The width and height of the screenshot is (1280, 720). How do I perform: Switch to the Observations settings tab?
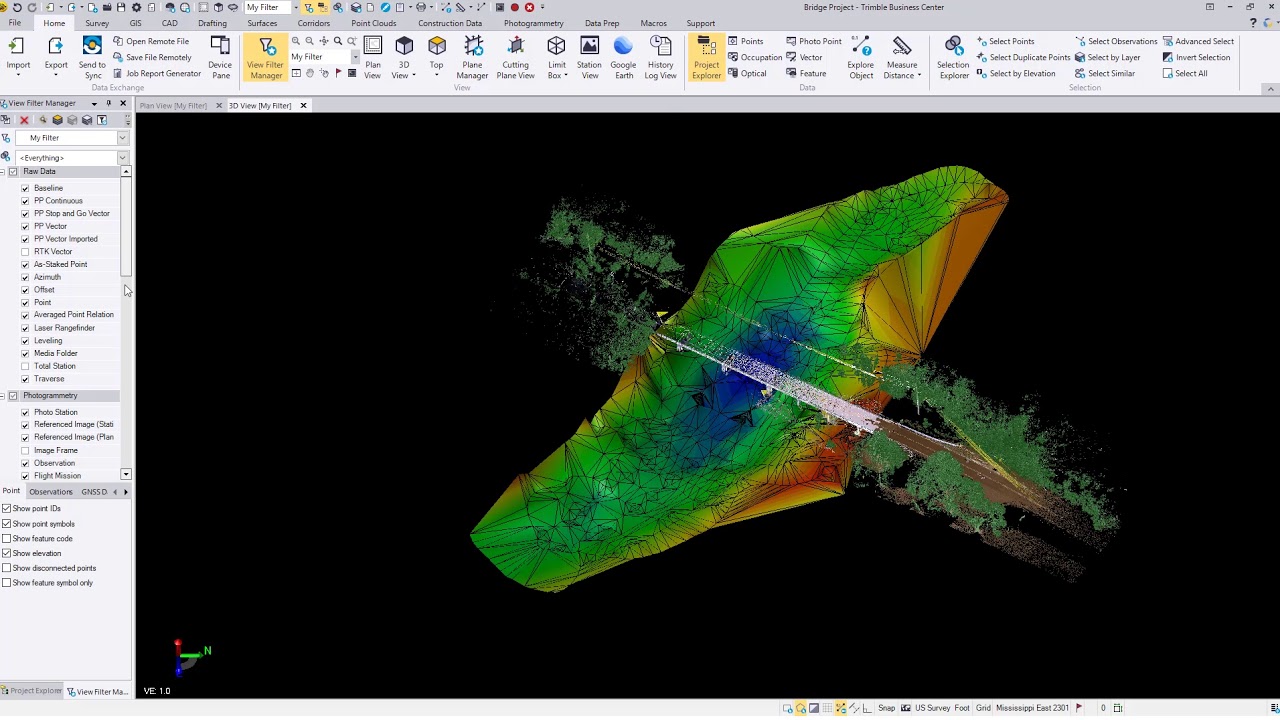tap(51, 492)
